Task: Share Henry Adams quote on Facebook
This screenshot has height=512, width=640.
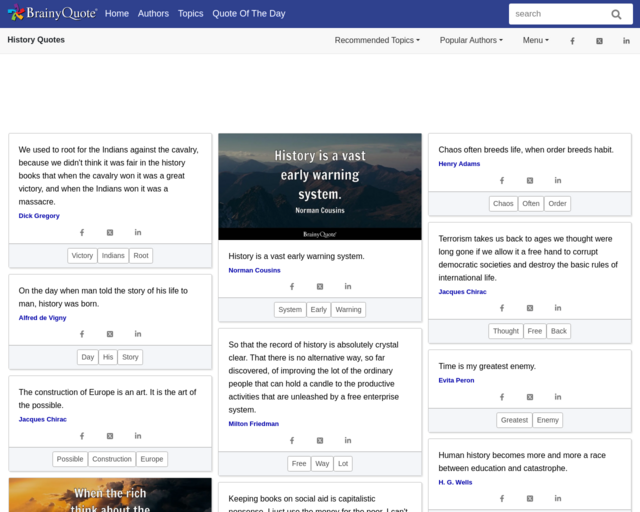Action: pyautogui.click(x=502, y=180)
